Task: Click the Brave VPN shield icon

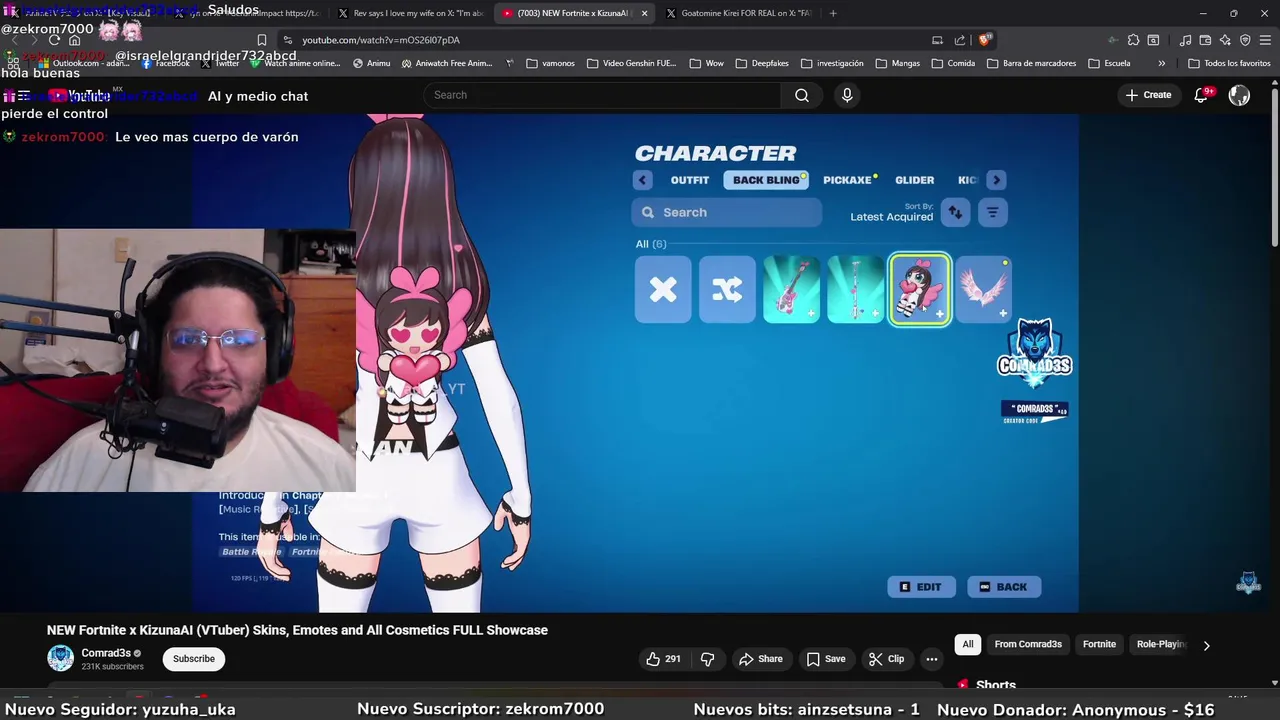Action: [x=1245, y=40]
